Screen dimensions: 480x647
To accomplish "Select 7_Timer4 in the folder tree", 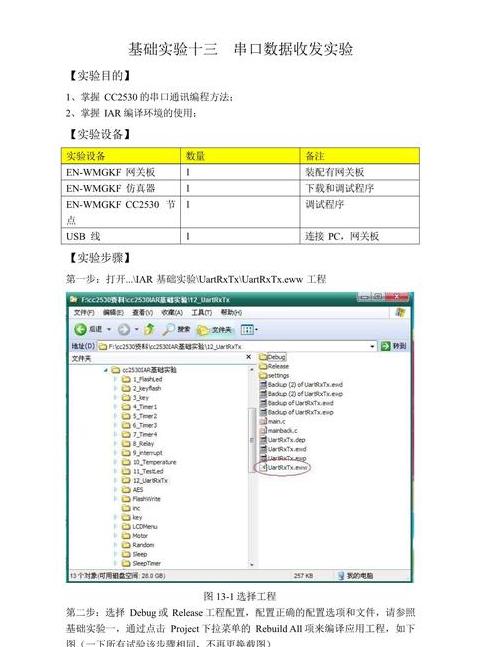I will tap(140, 434).
